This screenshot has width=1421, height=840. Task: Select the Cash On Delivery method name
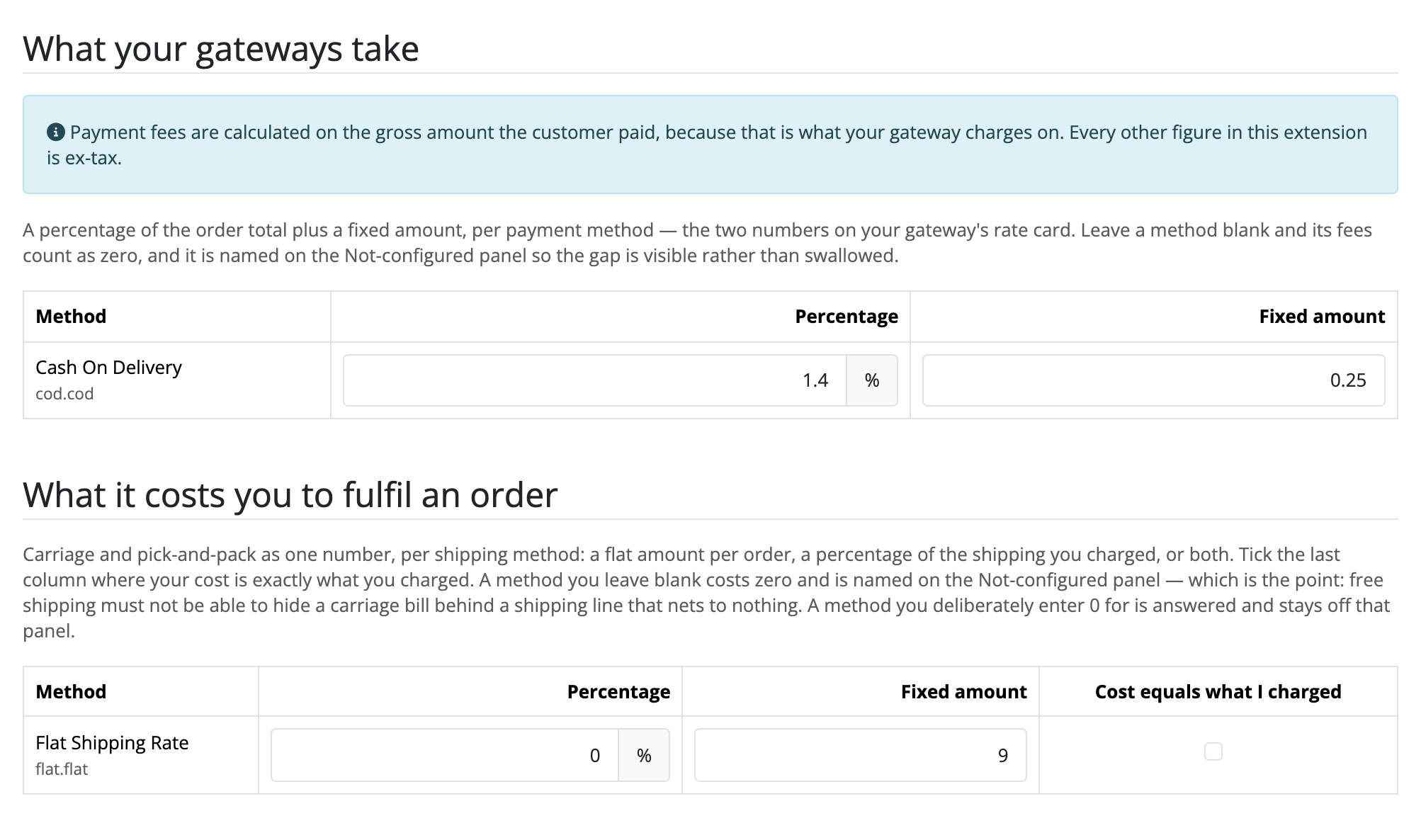coord(108,367)
